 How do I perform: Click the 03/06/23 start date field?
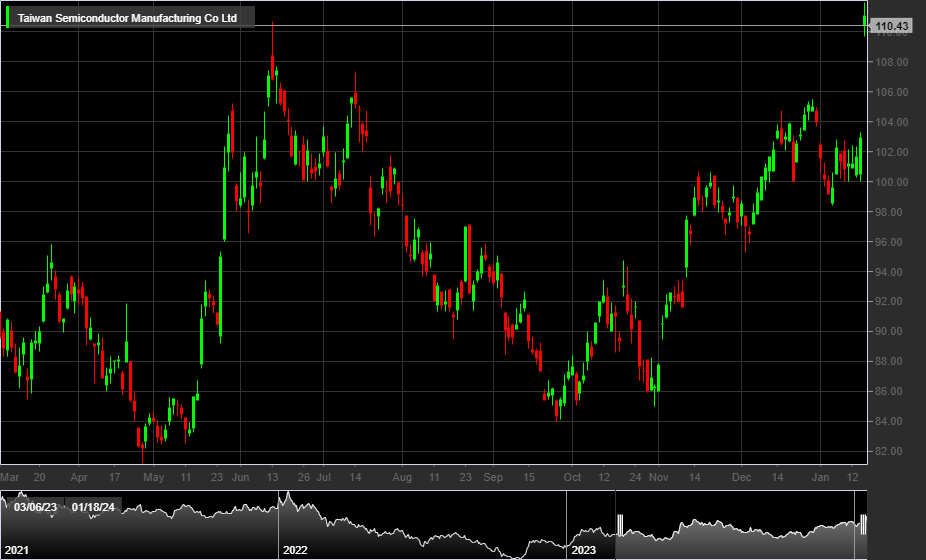(35, 507)
